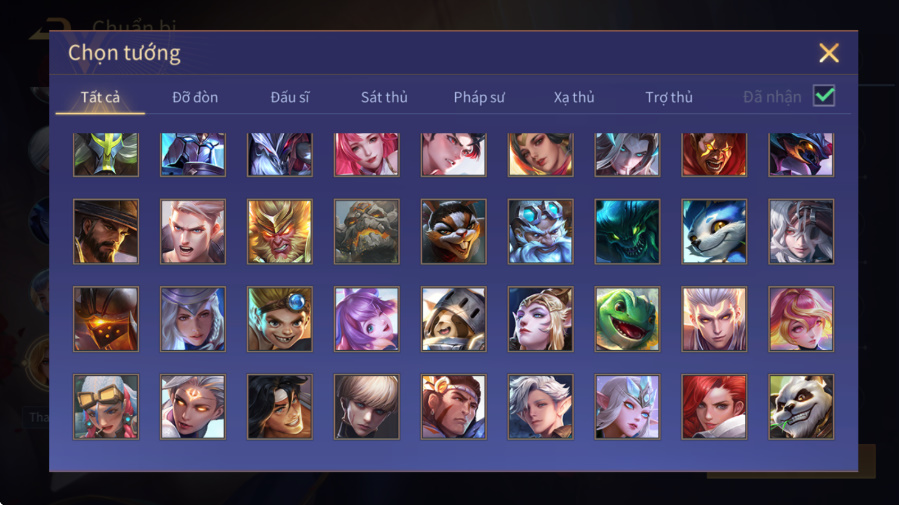
Task: Filter heroes by Xạ thủ tab
Action: coord(574,97)
